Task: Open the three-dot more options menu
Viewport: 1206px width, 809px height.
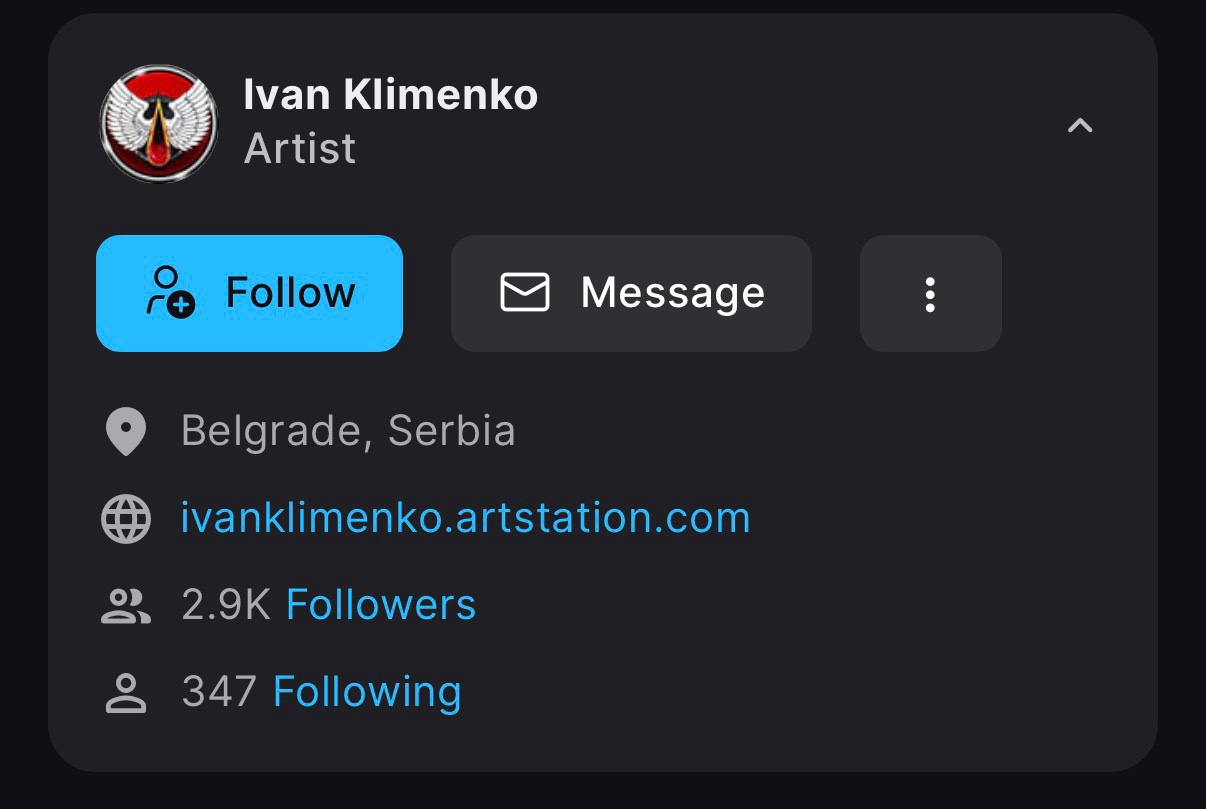Action: (x=930, y=294)
